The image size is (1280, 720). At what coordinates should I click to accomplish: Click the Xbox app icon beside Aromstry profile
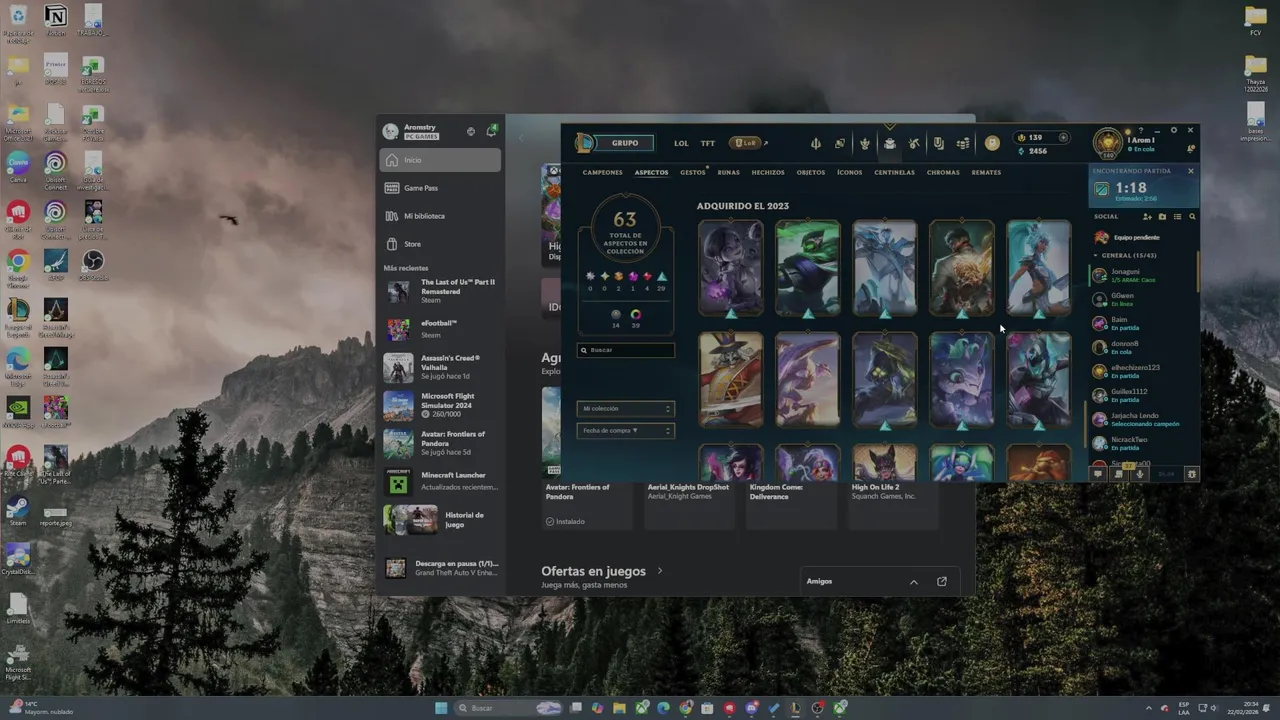pyautogui.click(x=470, y=131)
